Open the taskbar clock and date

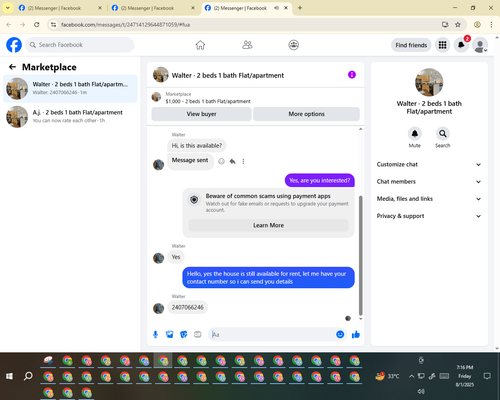coord(465,376)
